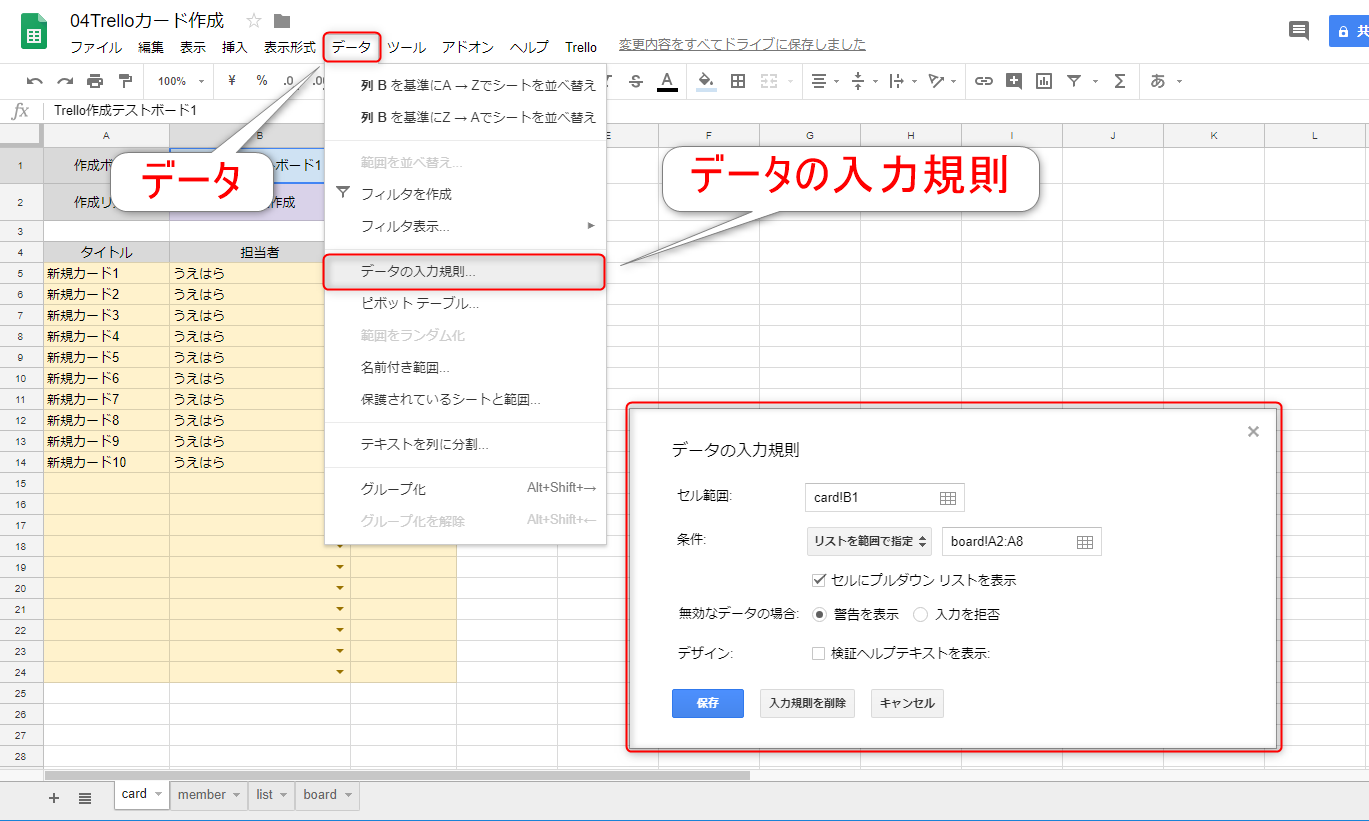
Task: Uncheck セルにプルダウン リストを表示 checkbox
Action: (x=819, y=580)
